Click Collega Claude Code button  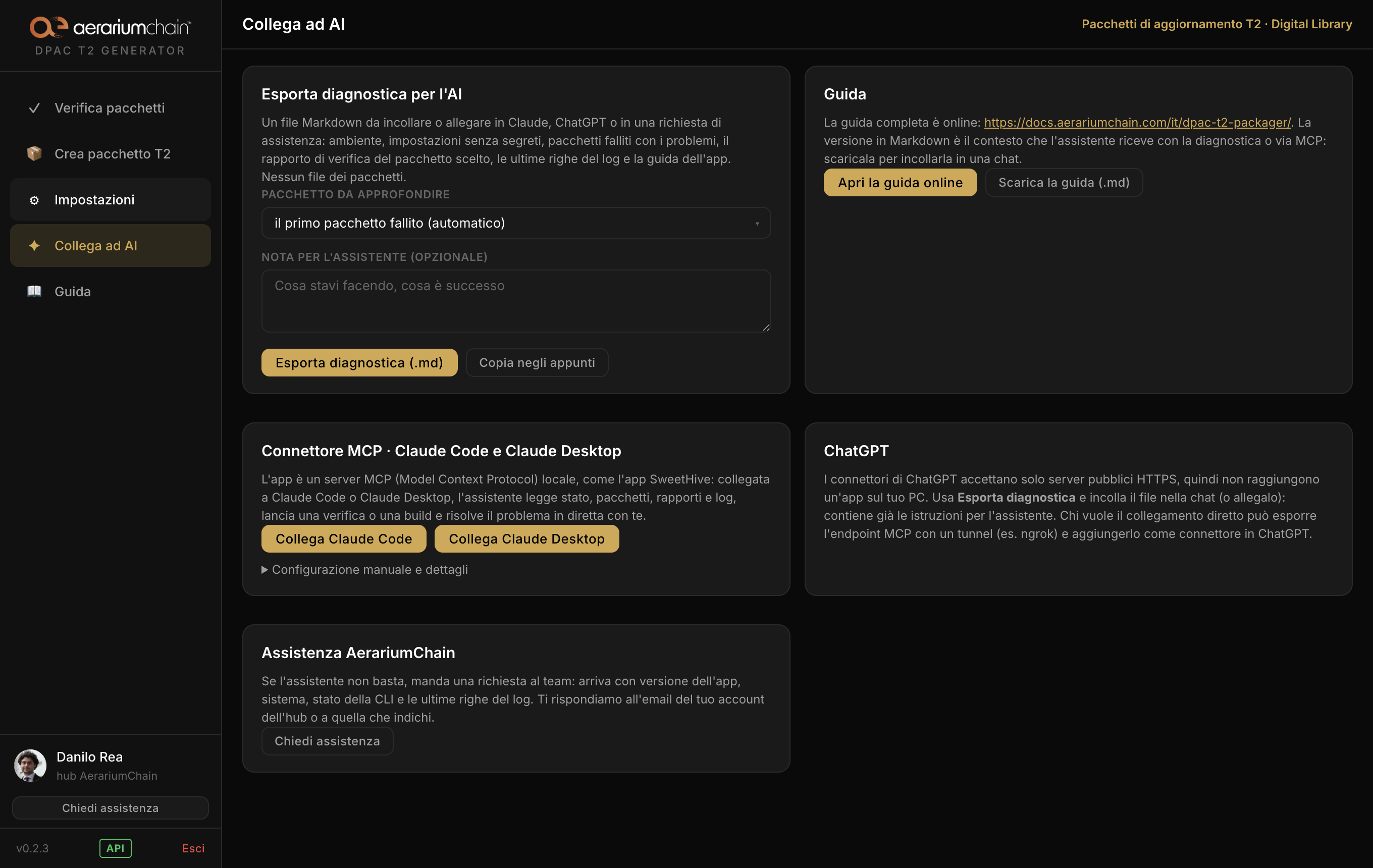coord(344,538)
